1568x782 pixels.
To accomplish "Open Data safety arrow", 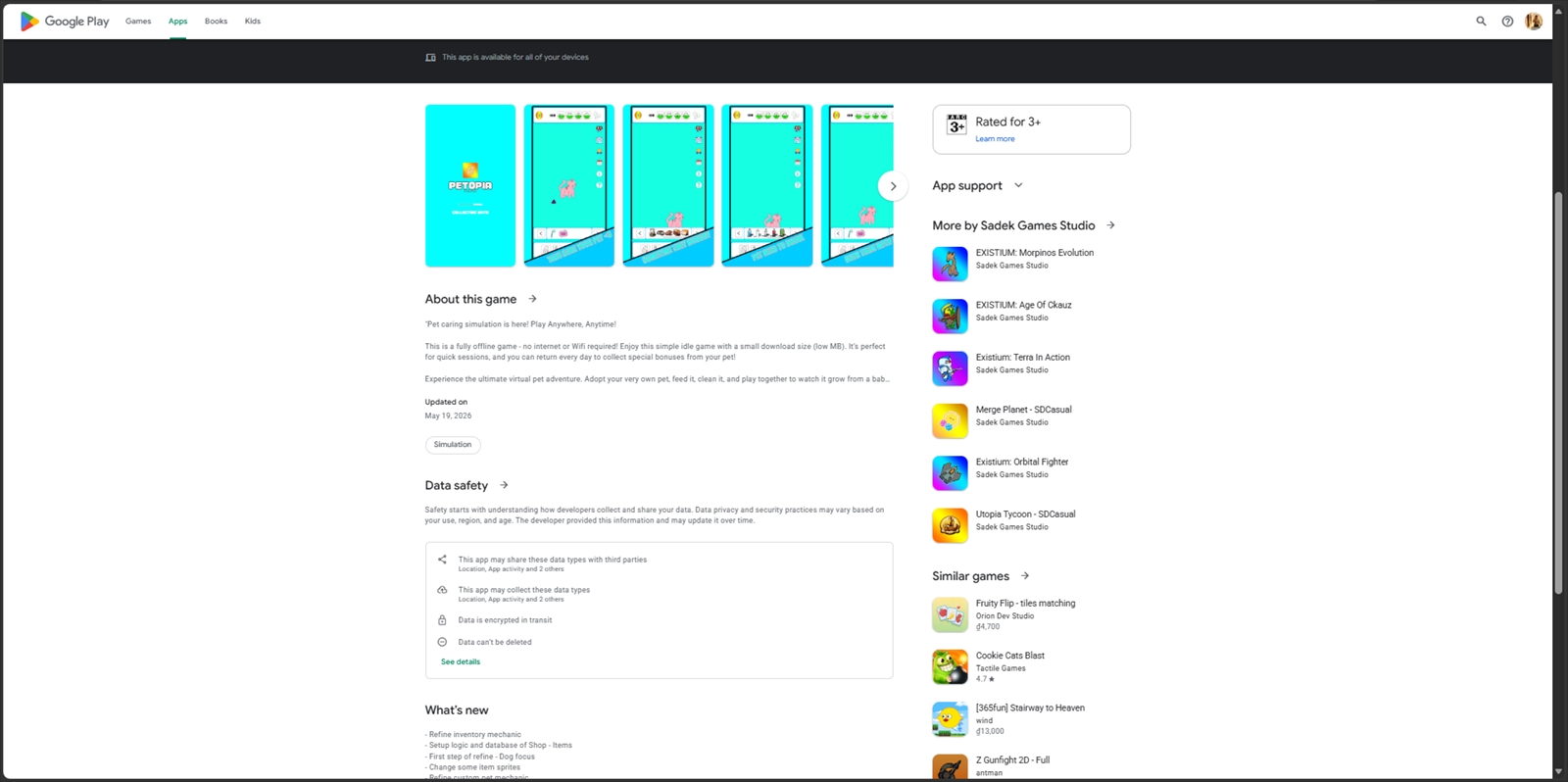I will click(x=504, y=485).
